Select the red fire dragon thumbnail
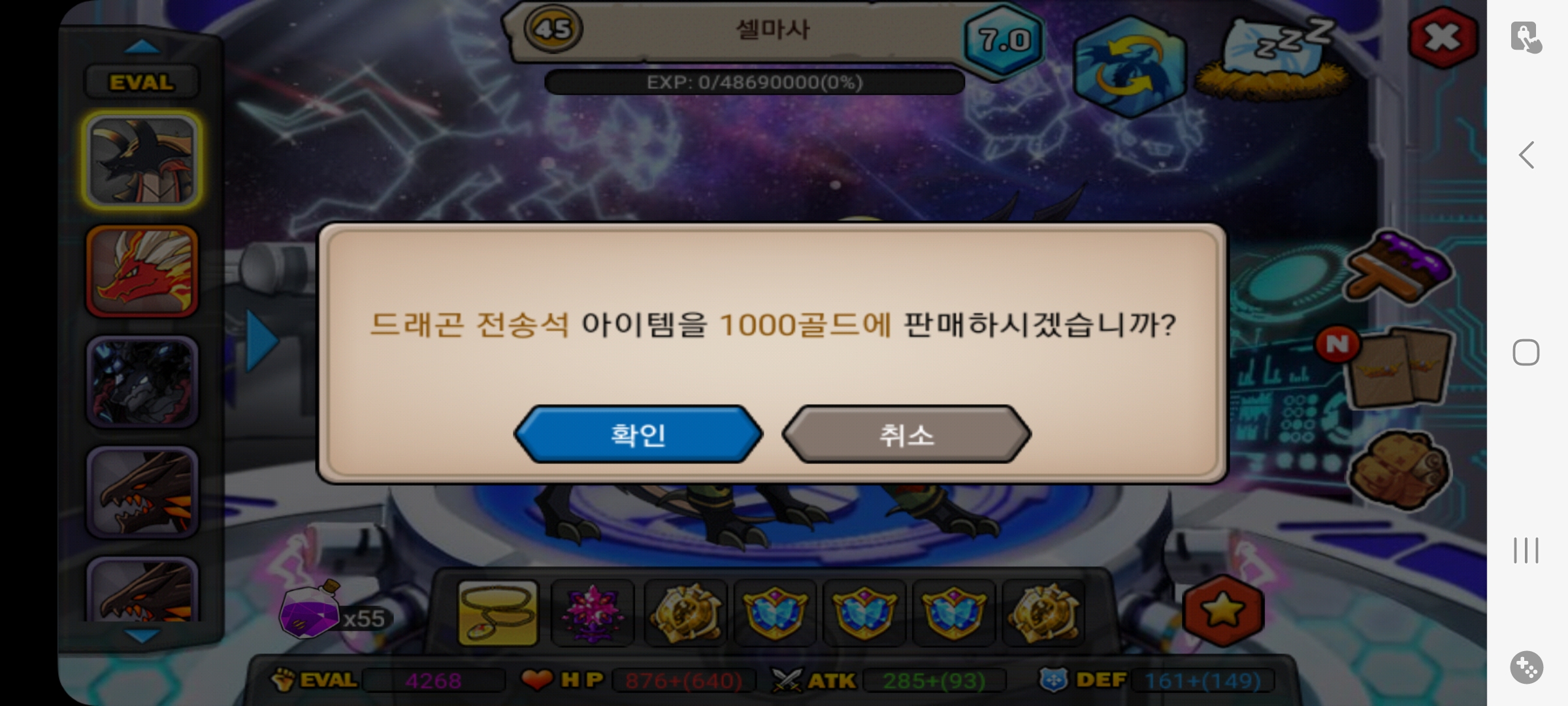The width and height of the screenshot is (1568, 706). [x=142, y=271]
